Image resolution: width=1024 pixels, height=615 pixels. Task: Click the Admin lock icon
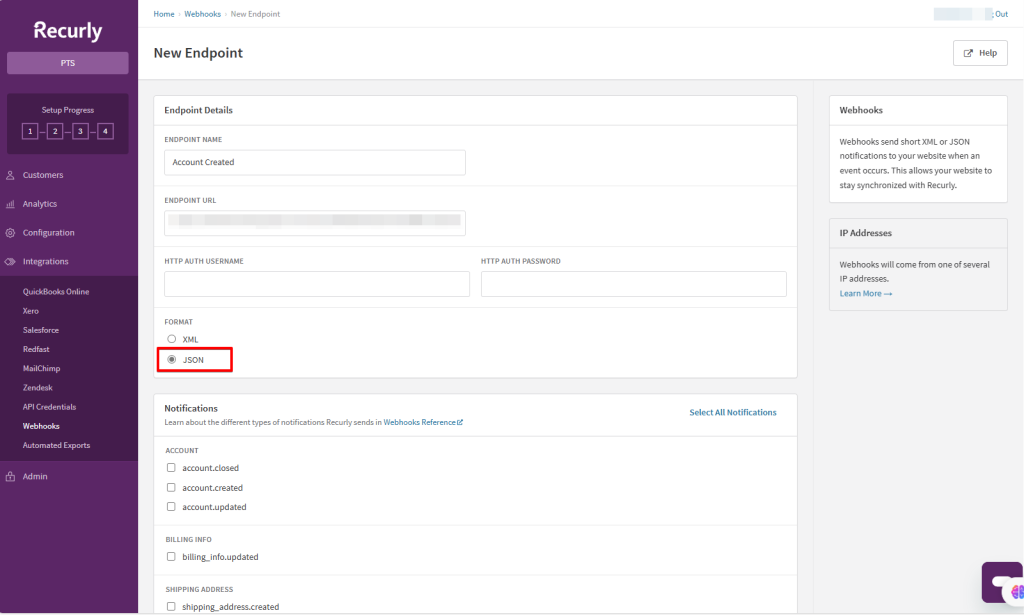(10, 477)
